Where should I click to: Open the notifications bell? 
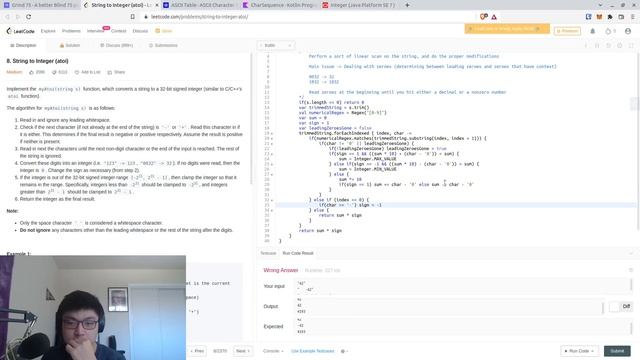[x=593, y=31]
